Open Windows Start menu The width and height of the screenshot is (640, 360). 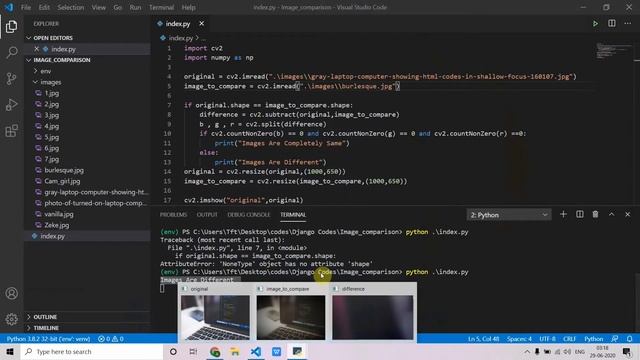click(10, 351)
